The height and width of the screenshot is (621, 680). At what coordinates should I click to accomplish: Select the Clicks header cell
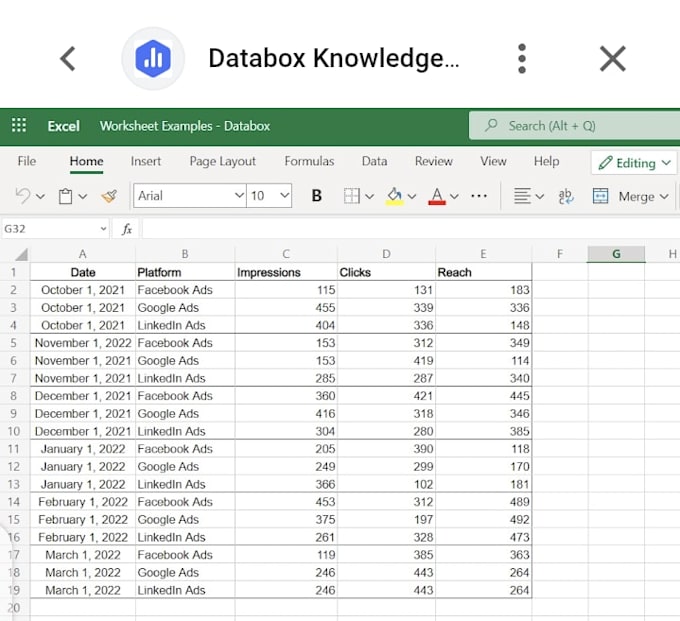pyautogui.click(x=386, y=272)
